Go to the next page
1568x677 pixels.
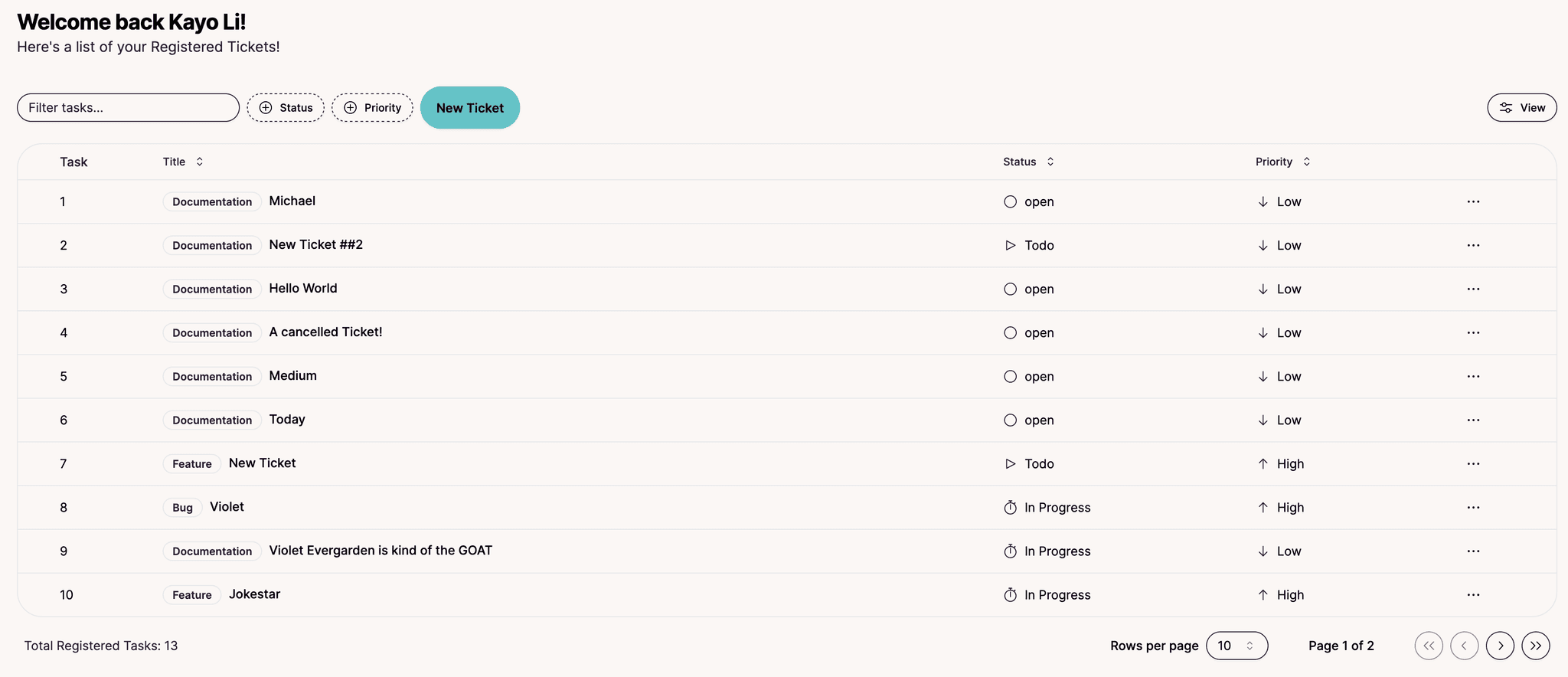(x=1501, y=646)
